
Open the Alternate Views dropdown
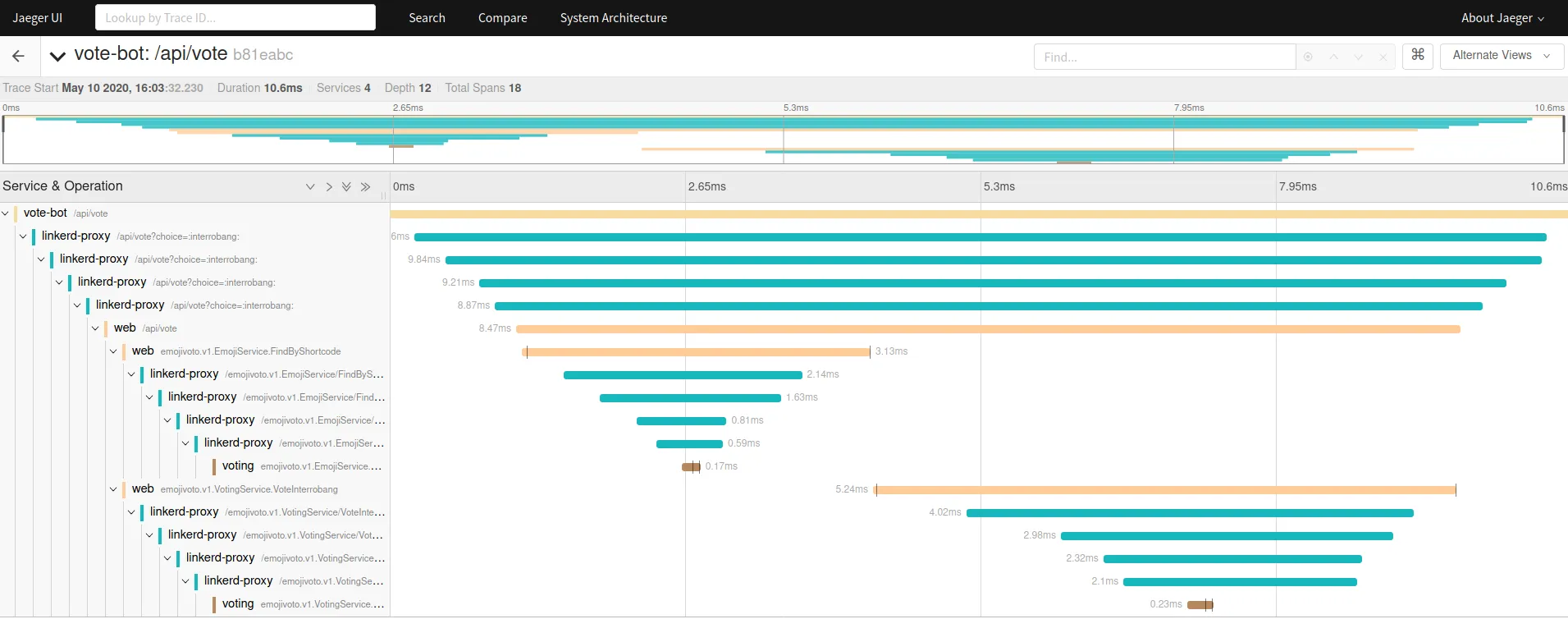[x=1501, y=56]
